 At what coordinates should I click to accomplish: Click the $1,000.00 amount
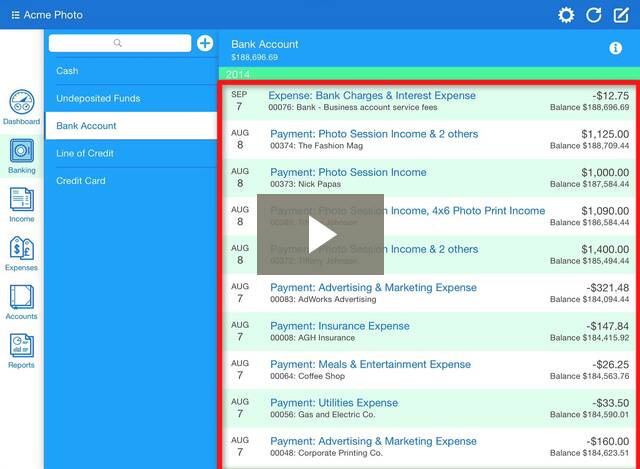pos(605,173)
